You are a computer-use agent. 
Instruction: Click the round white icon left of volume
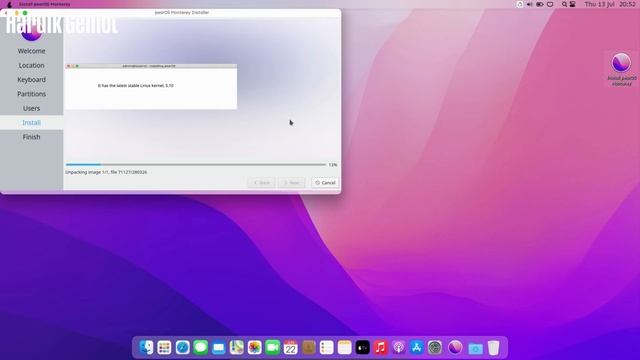[520, 4]
